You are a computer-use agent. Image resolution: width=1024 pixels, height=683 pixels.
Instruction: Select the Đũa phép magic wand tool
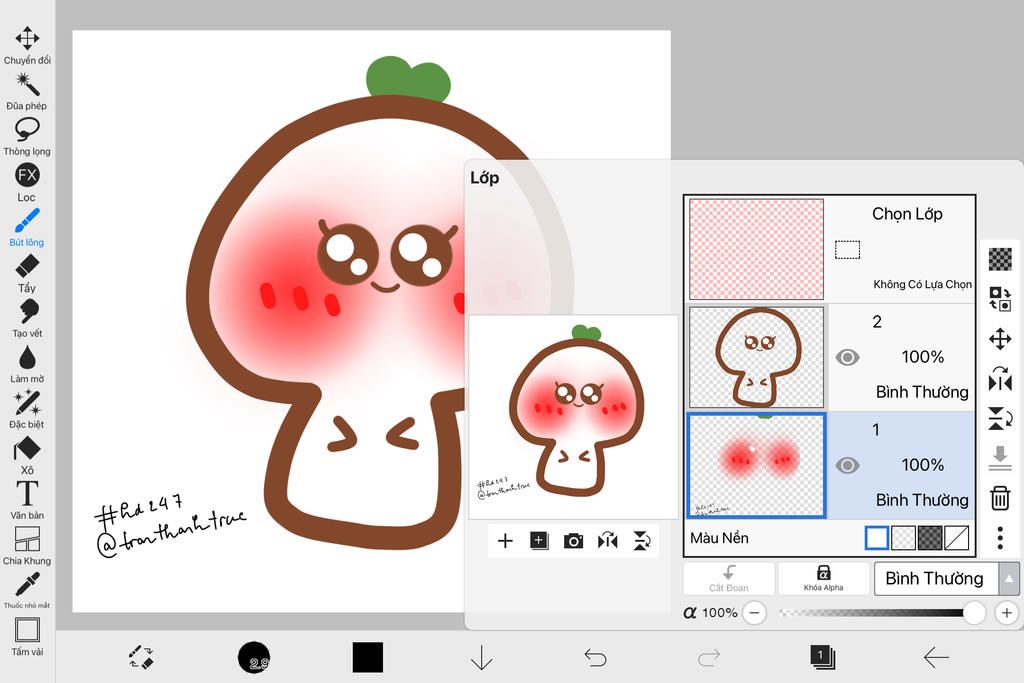(27, 91)
